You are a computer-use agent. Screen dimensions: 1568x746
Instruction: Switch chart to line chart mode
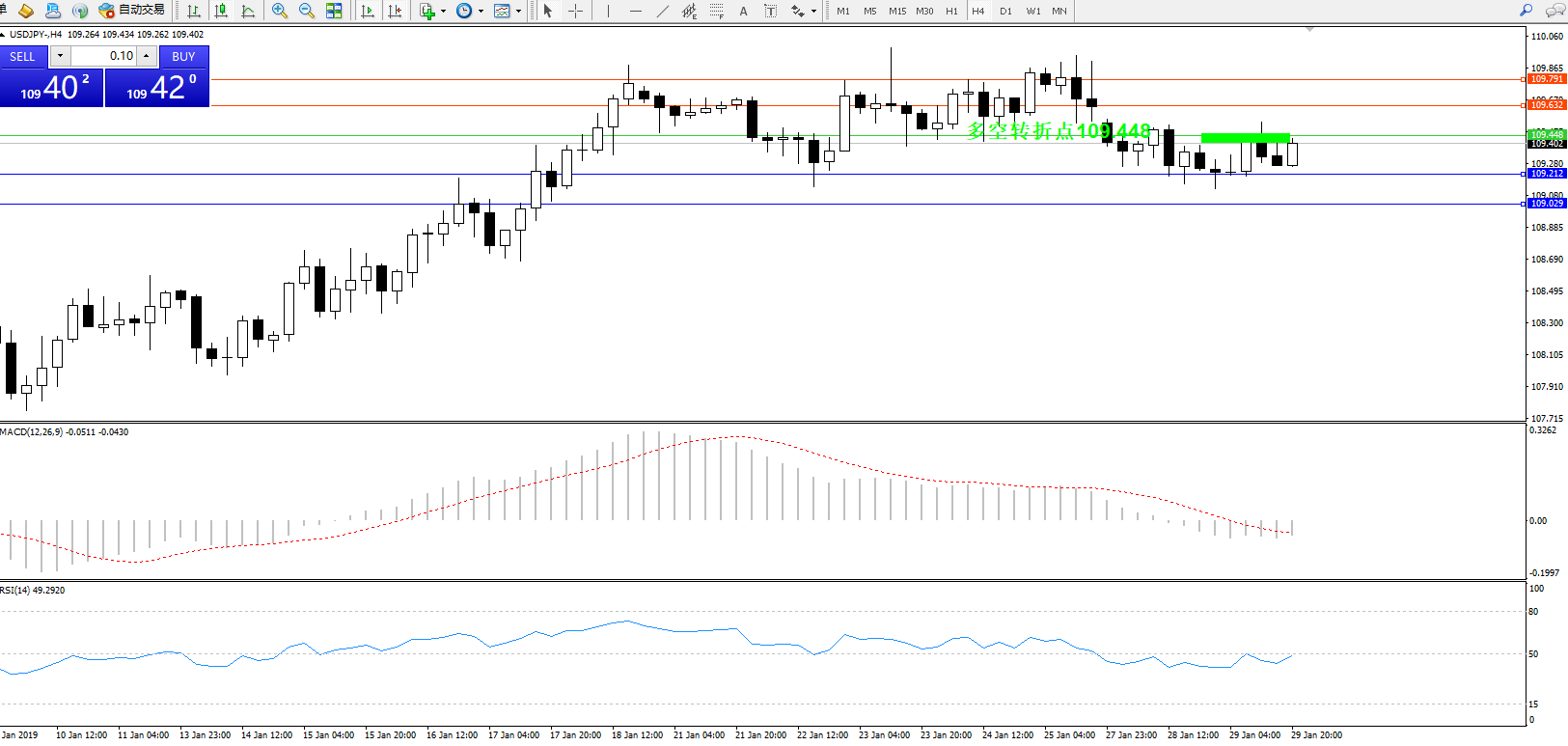248,11
